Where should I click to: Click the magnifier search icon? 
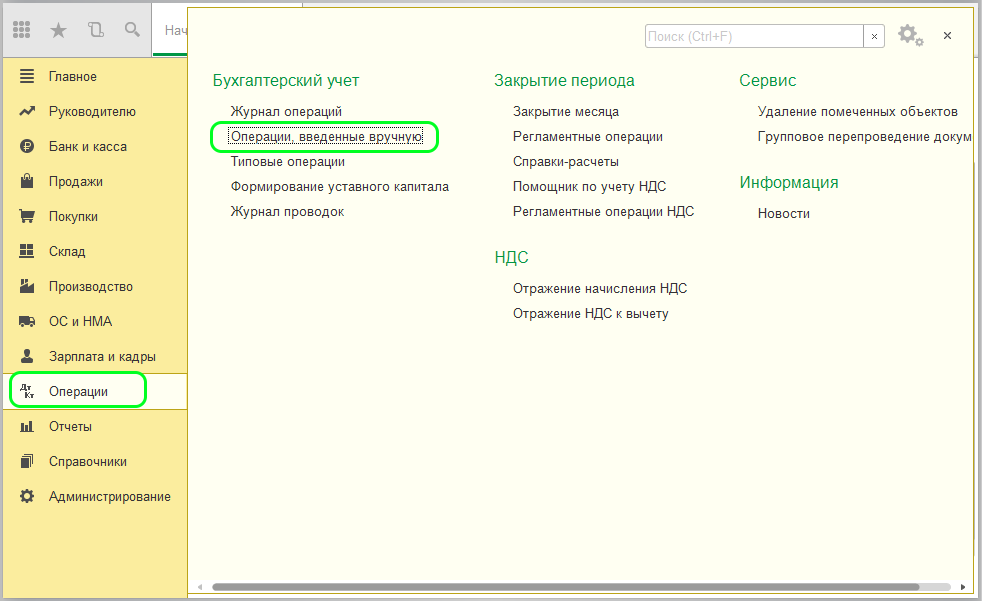pyautogui.click(x=132, y=30)
